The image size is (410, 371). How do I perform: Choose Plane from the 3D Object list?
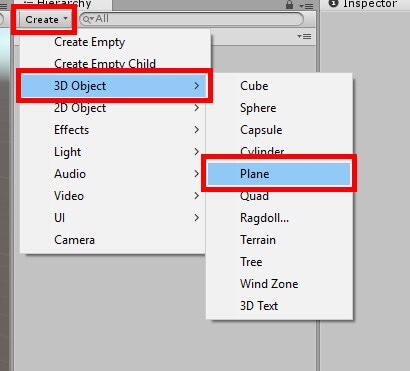279,174
